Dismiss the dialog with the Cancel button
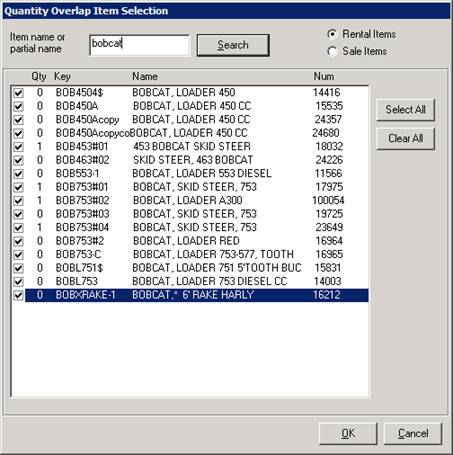This screenshot has width=453, height=455. 413,433
